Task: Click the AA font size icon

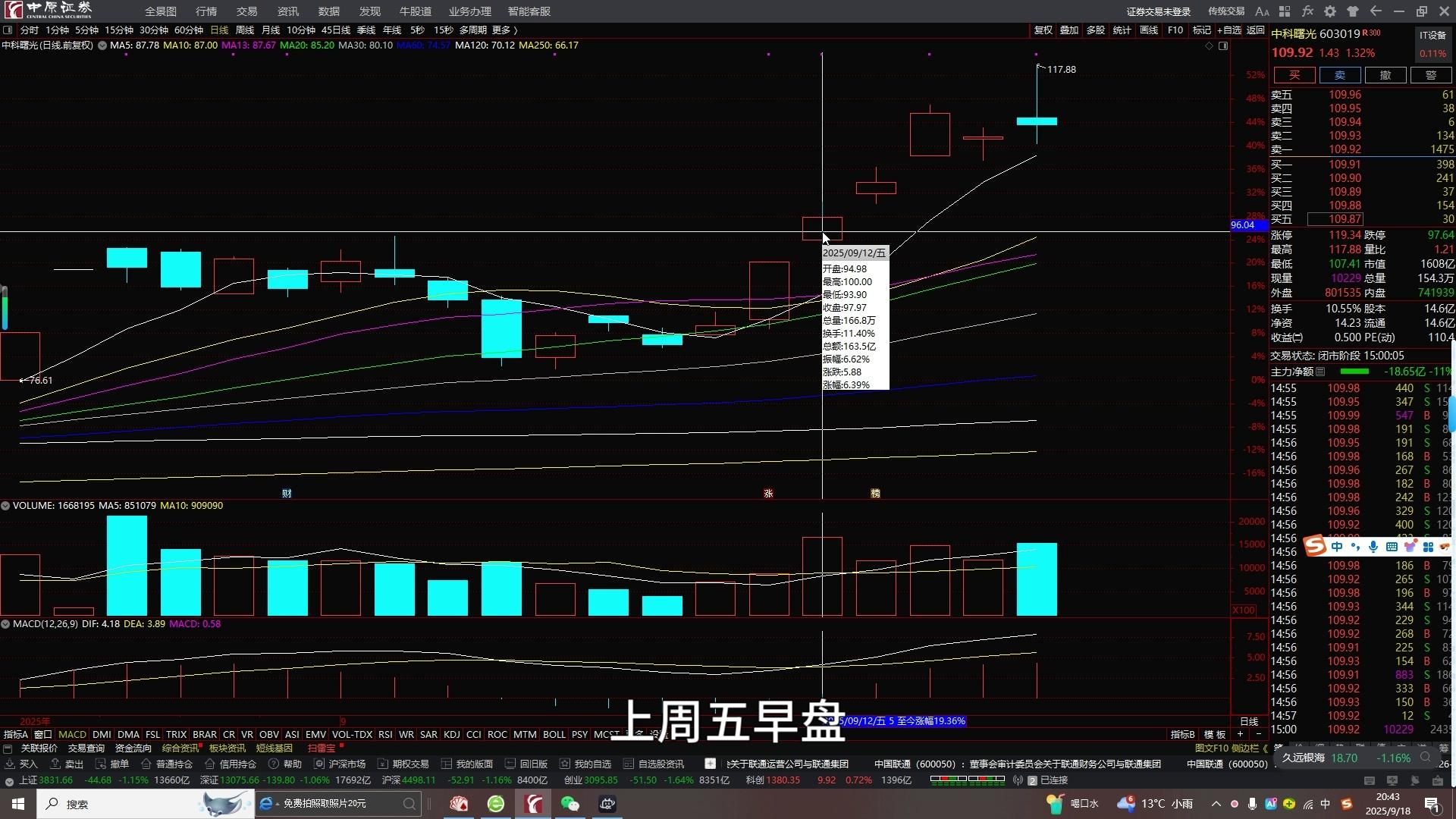Action: tap(1263, 11)
